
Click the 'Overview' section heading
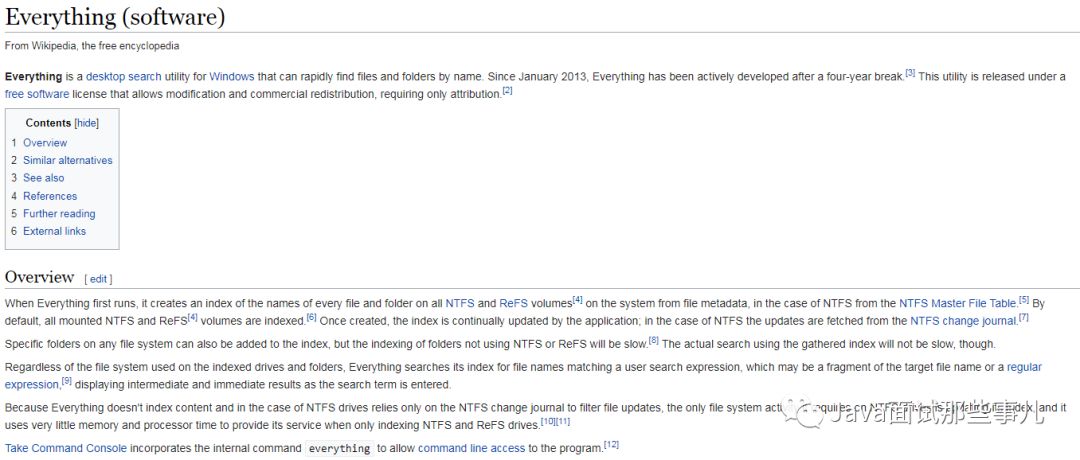point(39,277)
